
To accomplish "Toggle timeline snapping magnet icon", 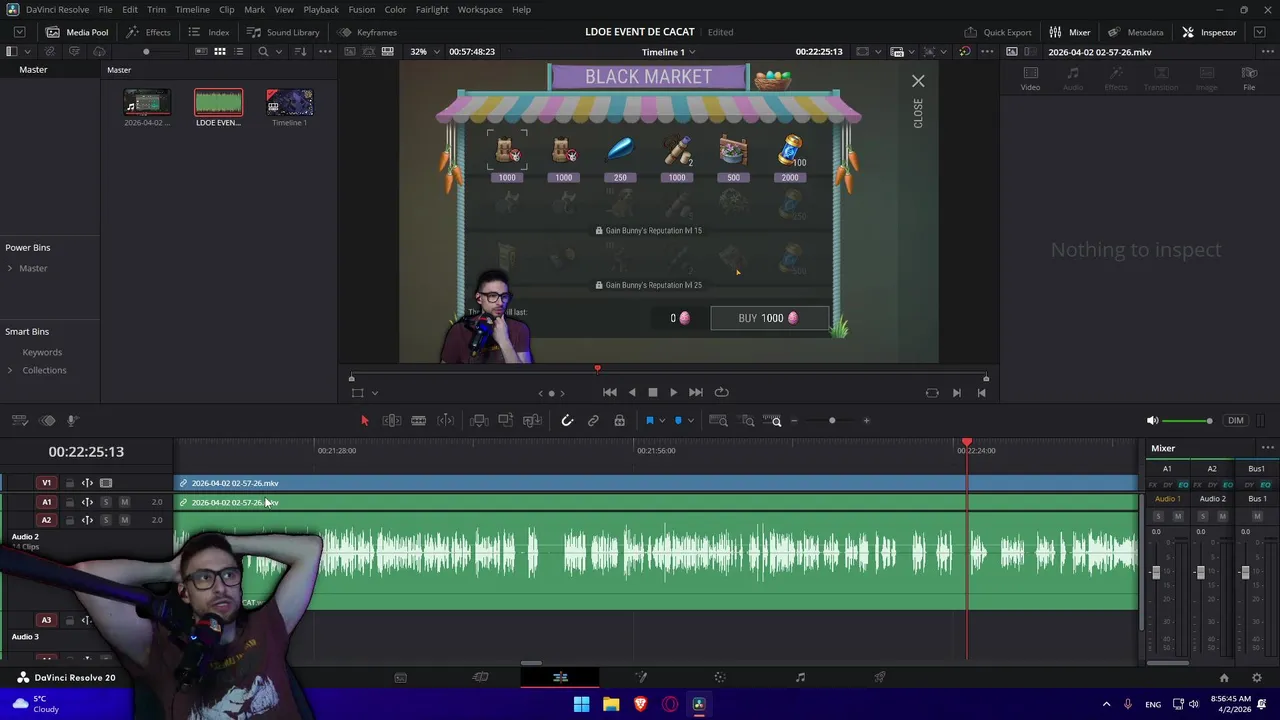I will click(567, 421).
